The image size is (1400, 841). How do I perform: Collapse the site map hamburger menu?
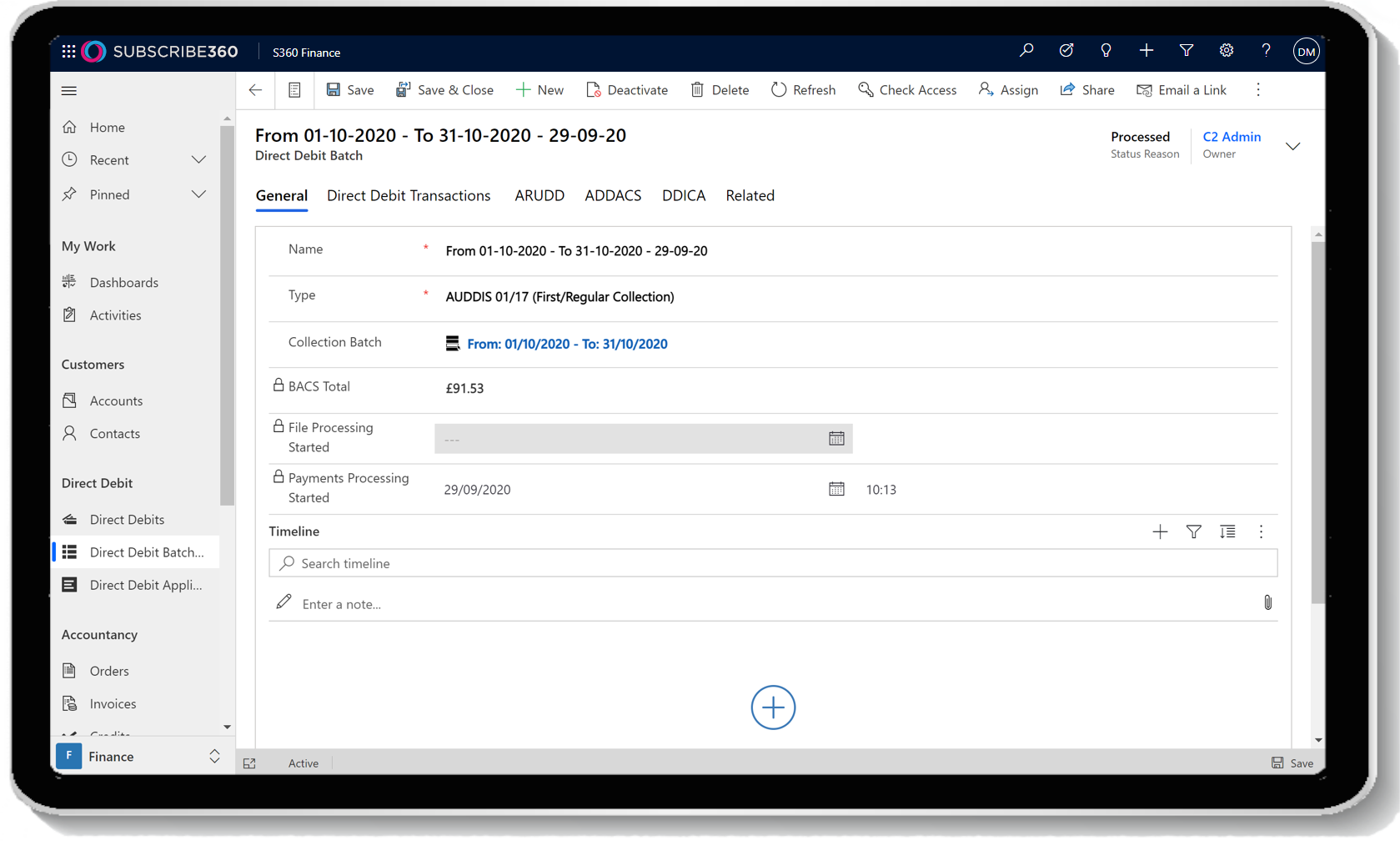[69, 91]
